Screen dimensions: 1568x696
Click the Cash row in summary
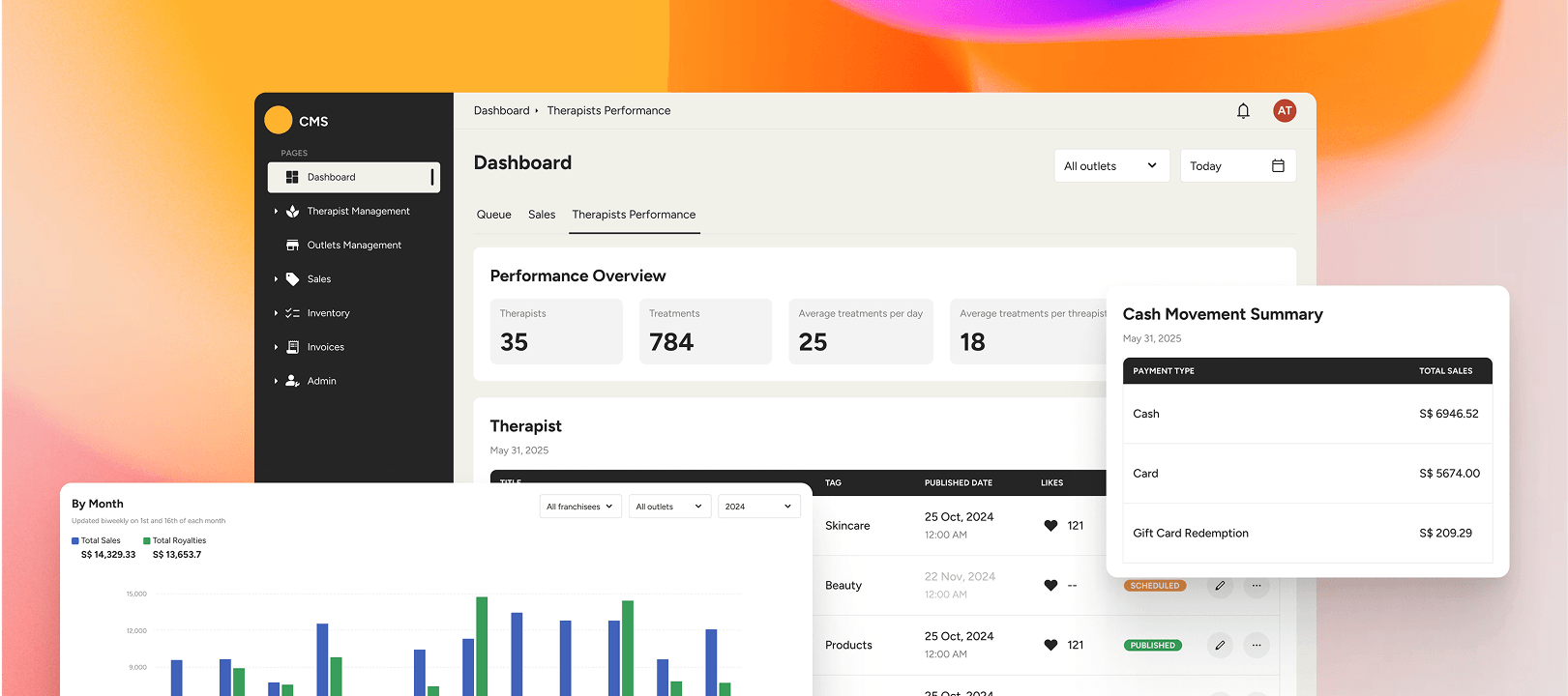1307,414
